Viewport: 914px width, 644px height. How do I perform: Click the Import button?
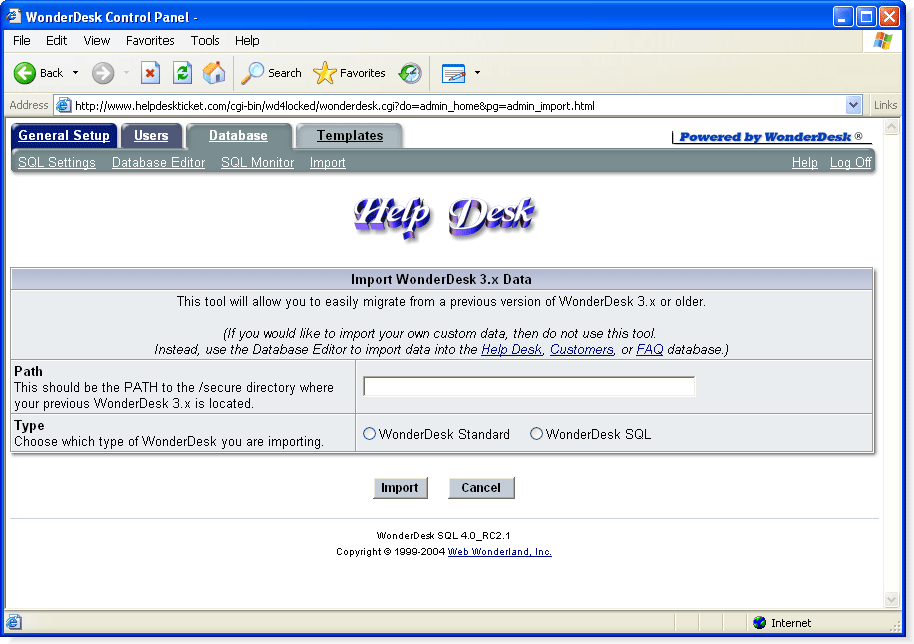(x=400, y=488)
